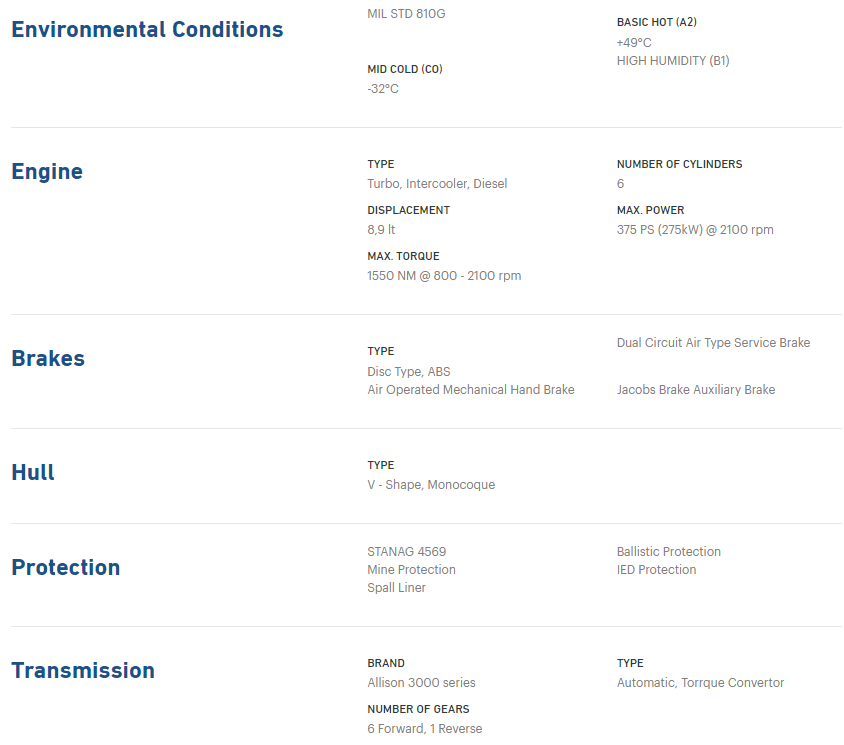Select the Transmission section title
The image size is (844, 745).
[x=83, y=671]
